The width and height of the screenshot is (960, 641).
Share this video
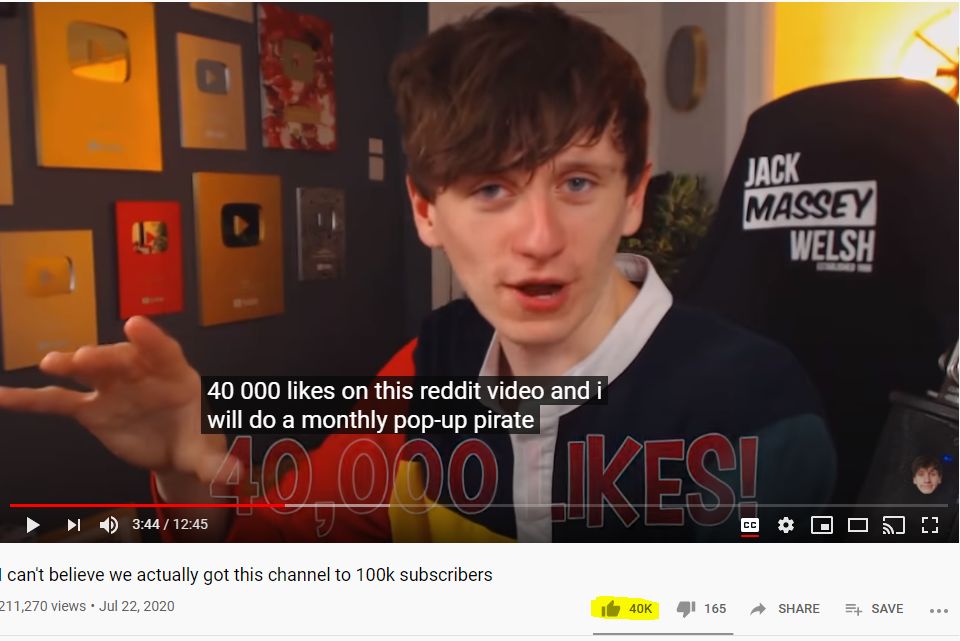click(x=785, y=609)
